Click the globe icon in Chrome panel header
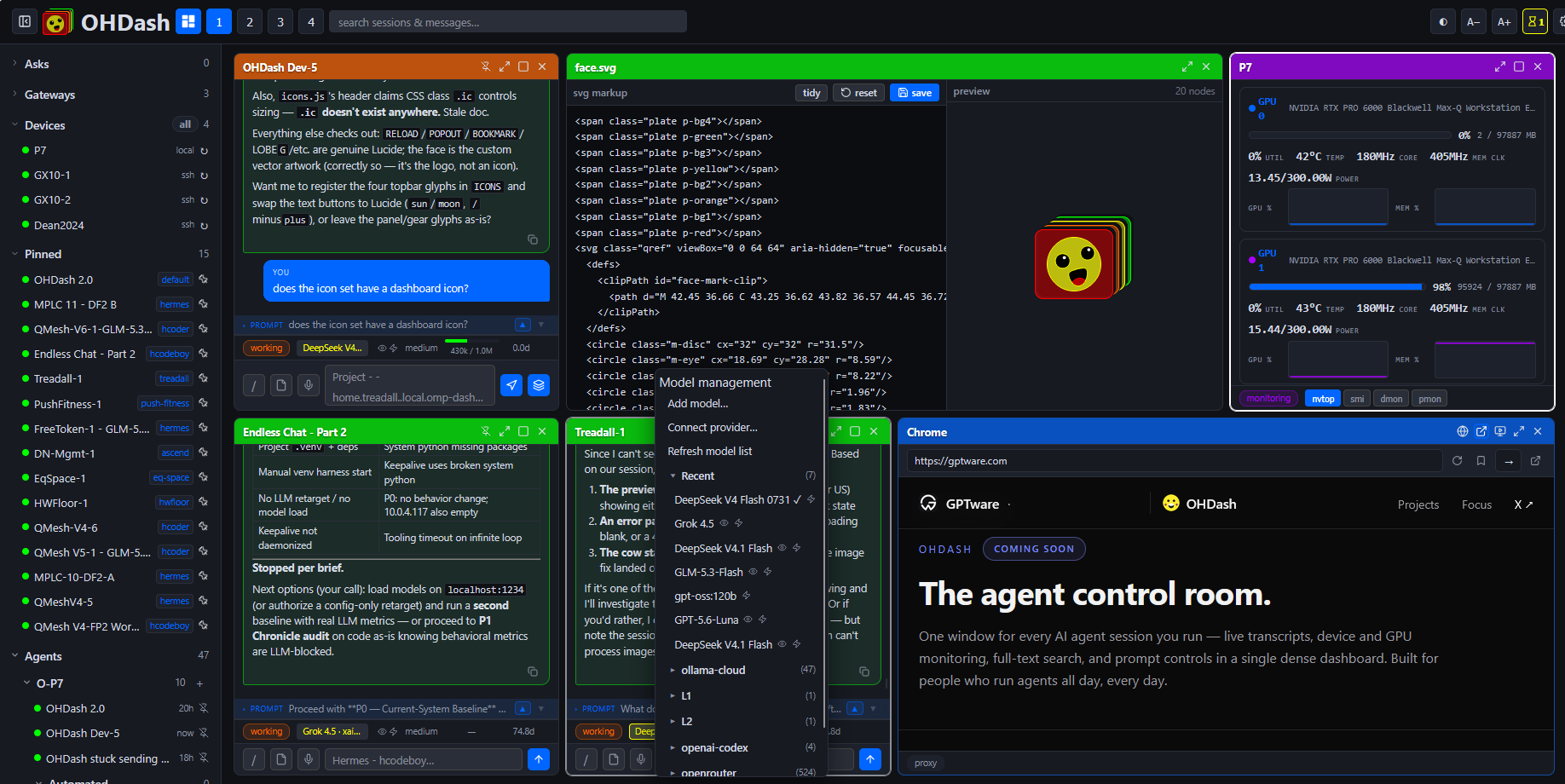 coord(1463,432)
